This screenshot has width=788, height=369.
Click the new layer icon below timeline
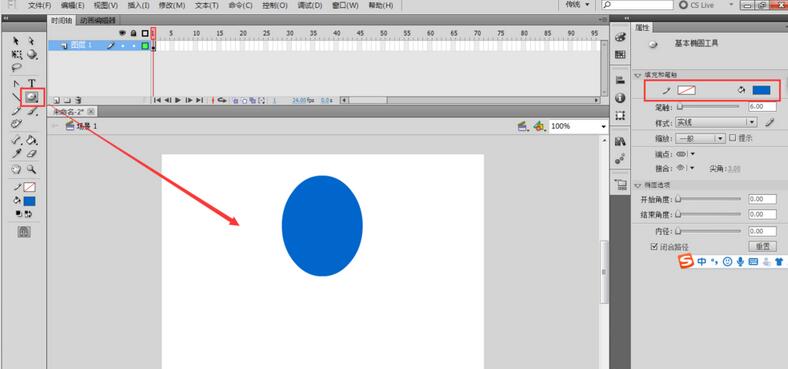(x=56, y=100)
